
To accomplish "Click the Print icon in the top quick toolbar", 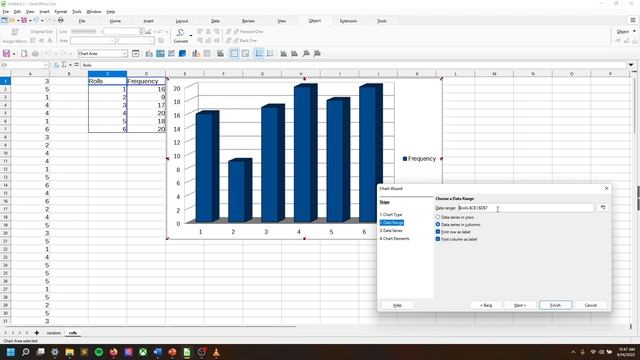I will (x=60, y=20).
